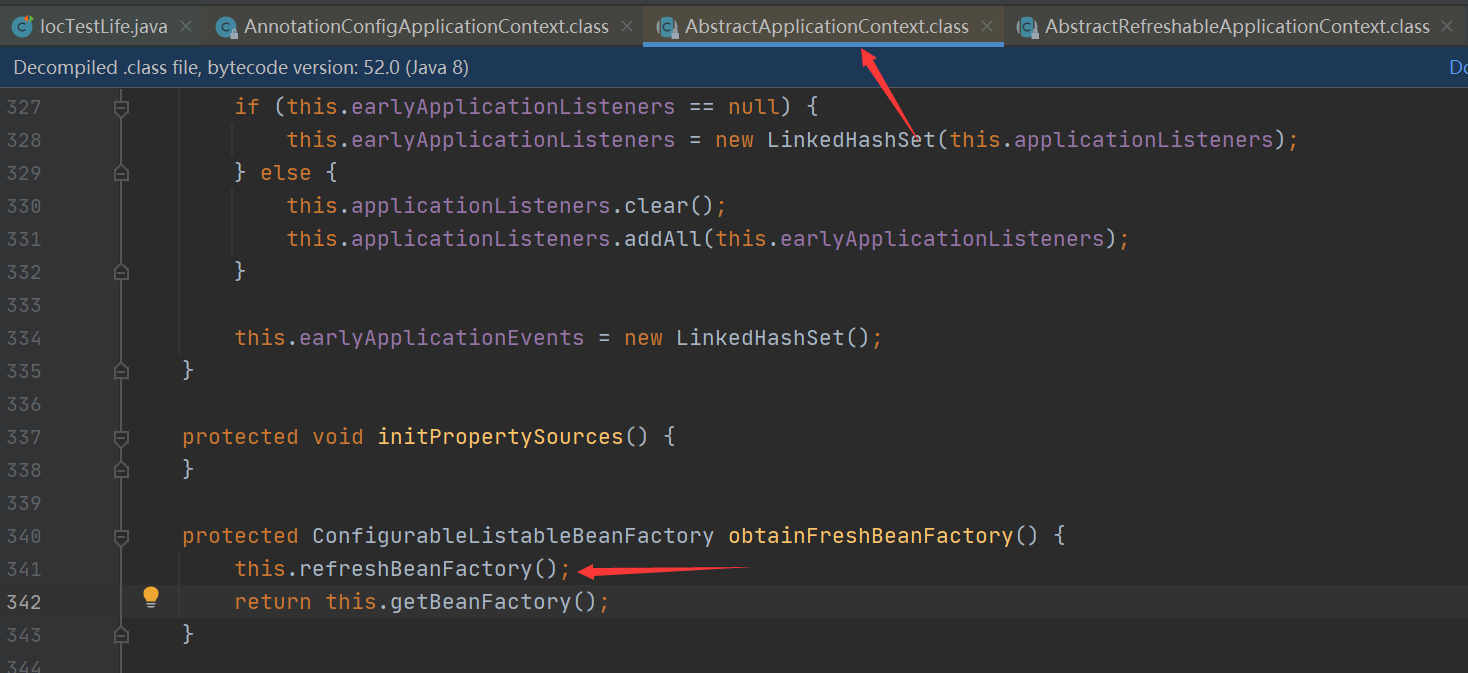Image resolution: width=1468 pixels, height=673 pixels.
Task: Toggle the fold marker at line 332
Action: pos(121,271)
